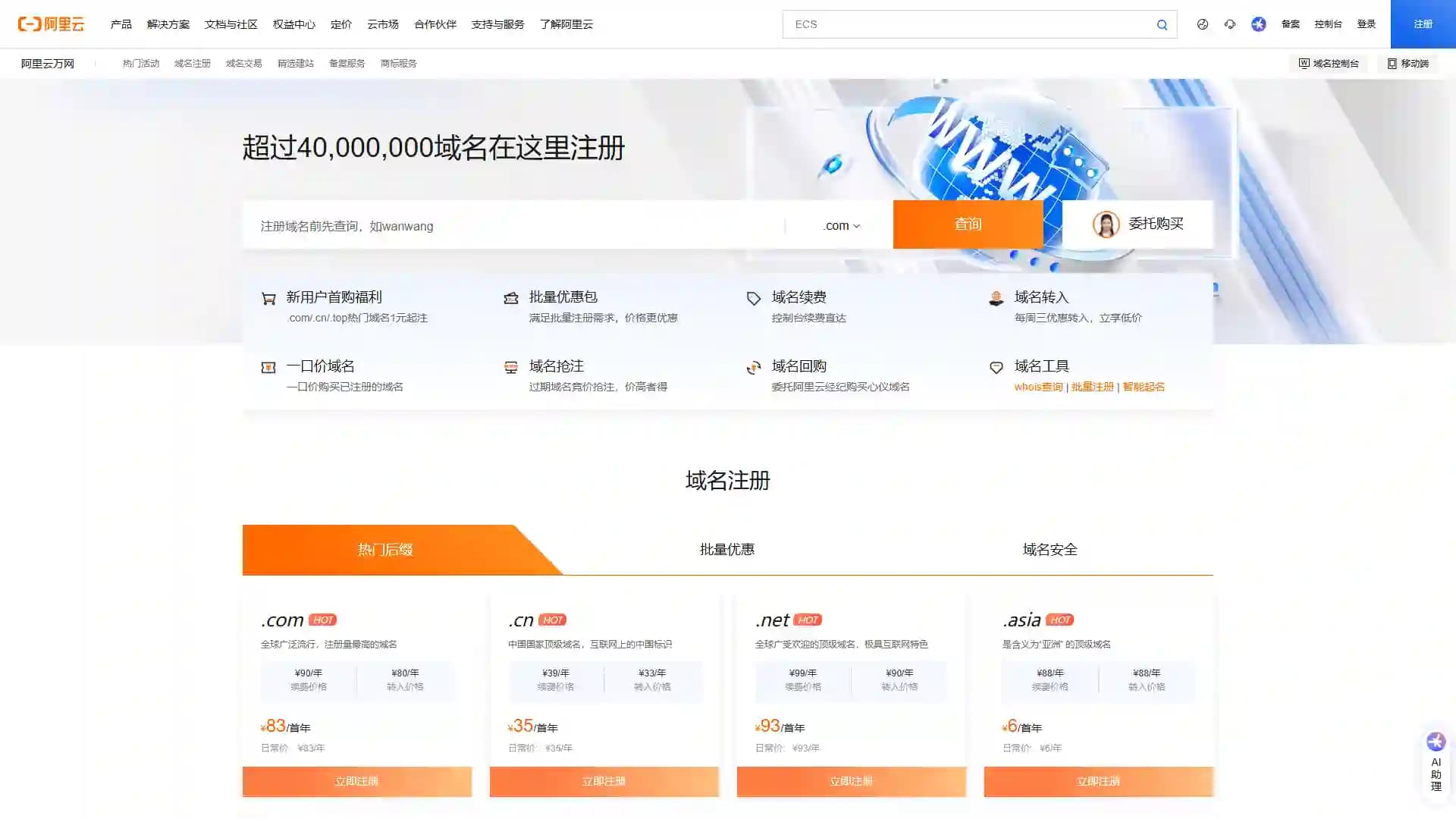Open the blue AI star icon in header

point(1259,24)
